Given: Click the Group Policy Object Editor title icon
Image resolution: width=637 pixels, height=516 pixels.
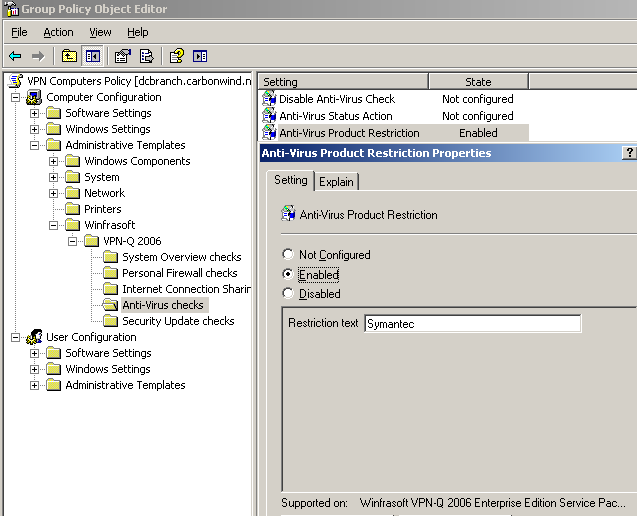Looking at the screenshot, I should point(11,9).
